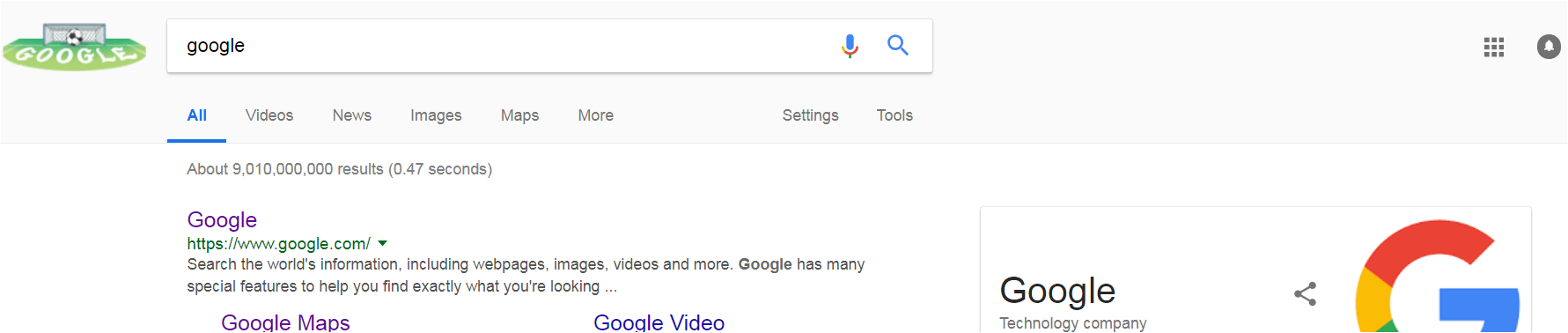Start voice search with microphone icon
This screenshot has width=1568, height=333.
point(850,46)
